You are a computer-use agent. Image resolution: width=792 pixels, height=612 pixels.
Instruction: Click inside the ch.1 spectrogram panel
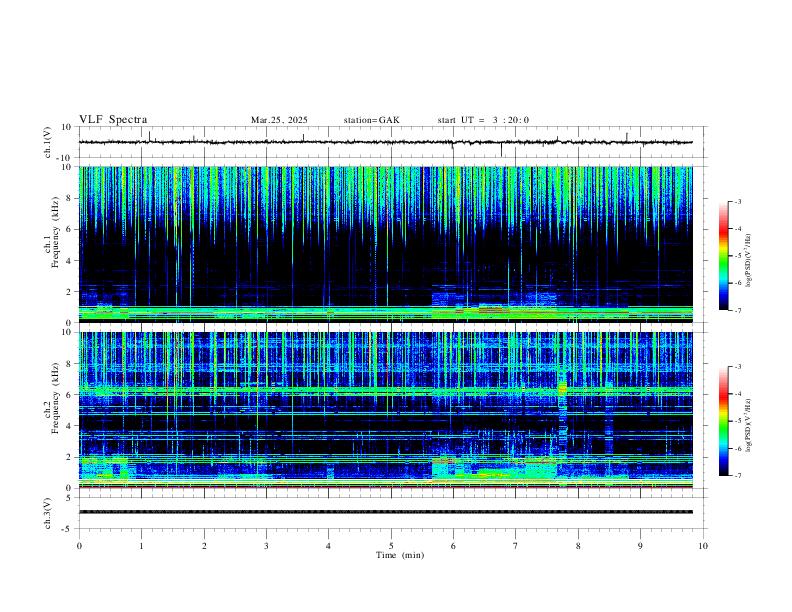point(386,244)
